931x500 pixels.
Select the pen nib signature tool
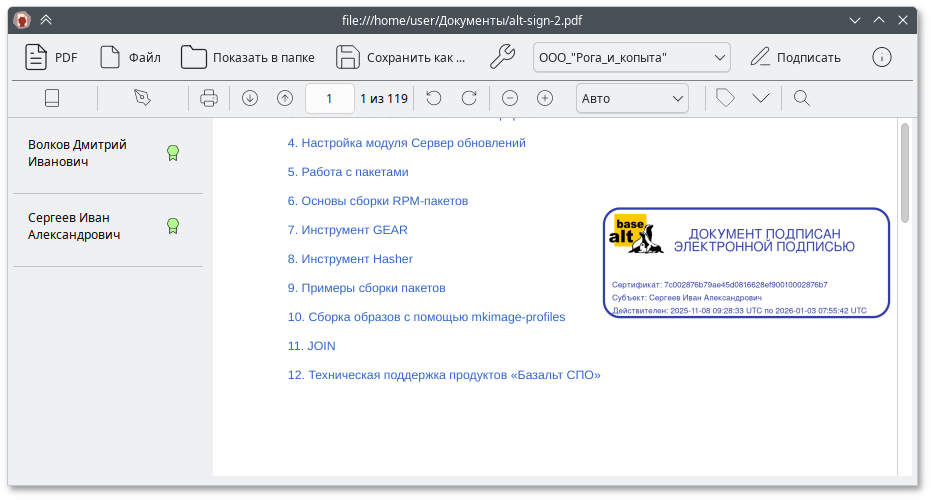(x=142, y=98)
